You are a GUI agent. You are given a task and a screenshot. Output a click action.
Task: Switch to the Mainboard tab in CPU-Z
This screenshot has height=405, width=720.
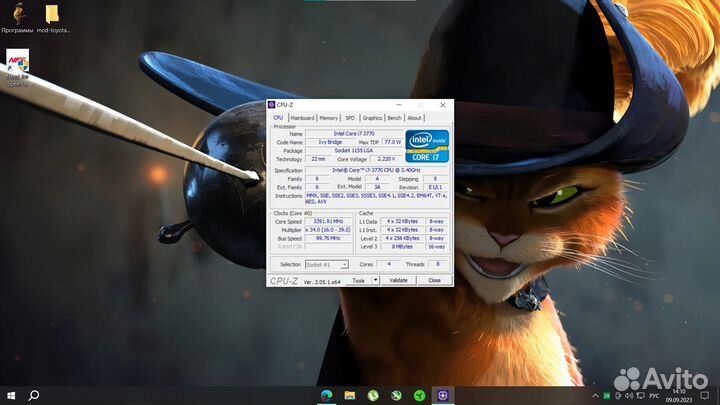[x=302, y=118]
